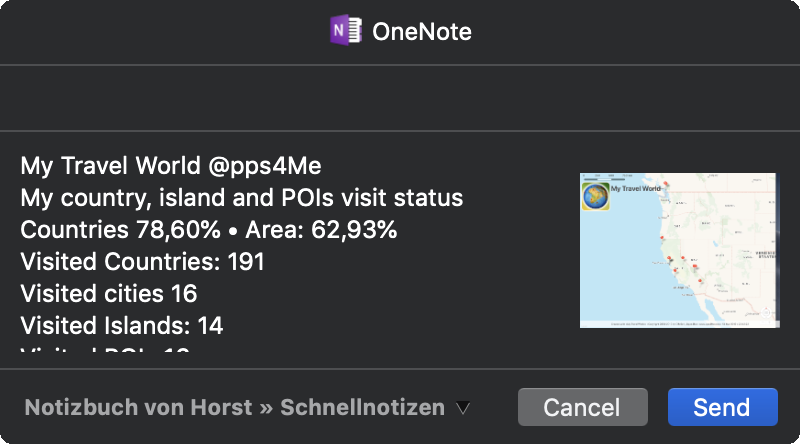Click the southernmost red pin on map
This screenshot has height=444, width=800.
pos(700,281)
